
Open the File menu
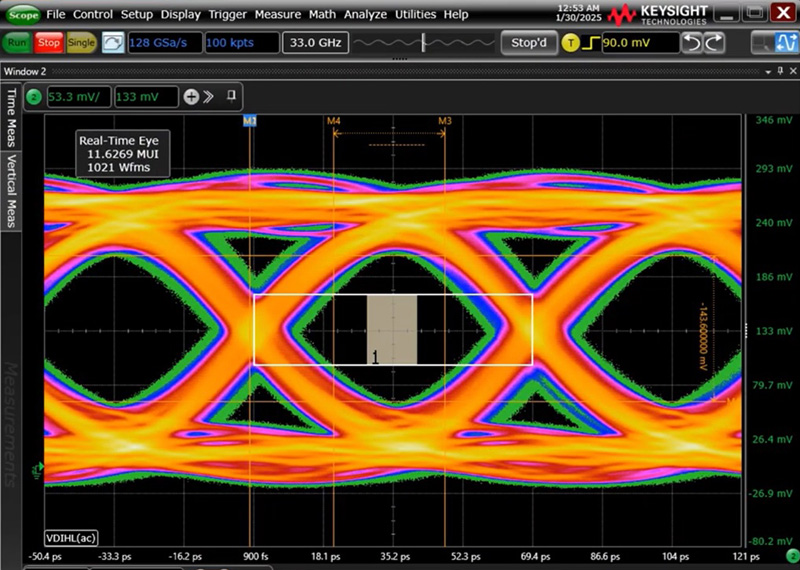(56, 15)
